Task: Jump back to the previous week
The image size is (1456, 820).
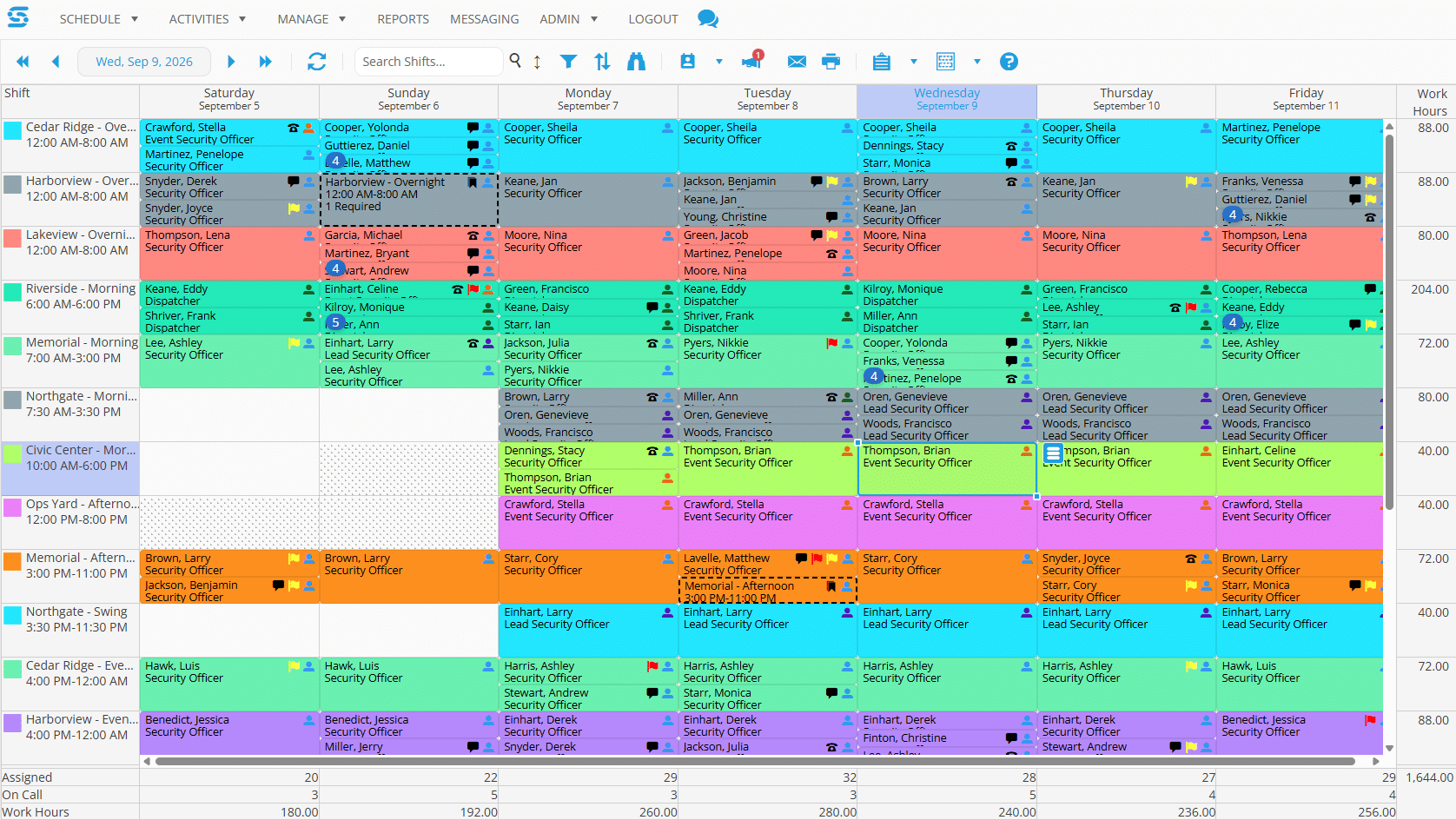Action: [23, 62]
